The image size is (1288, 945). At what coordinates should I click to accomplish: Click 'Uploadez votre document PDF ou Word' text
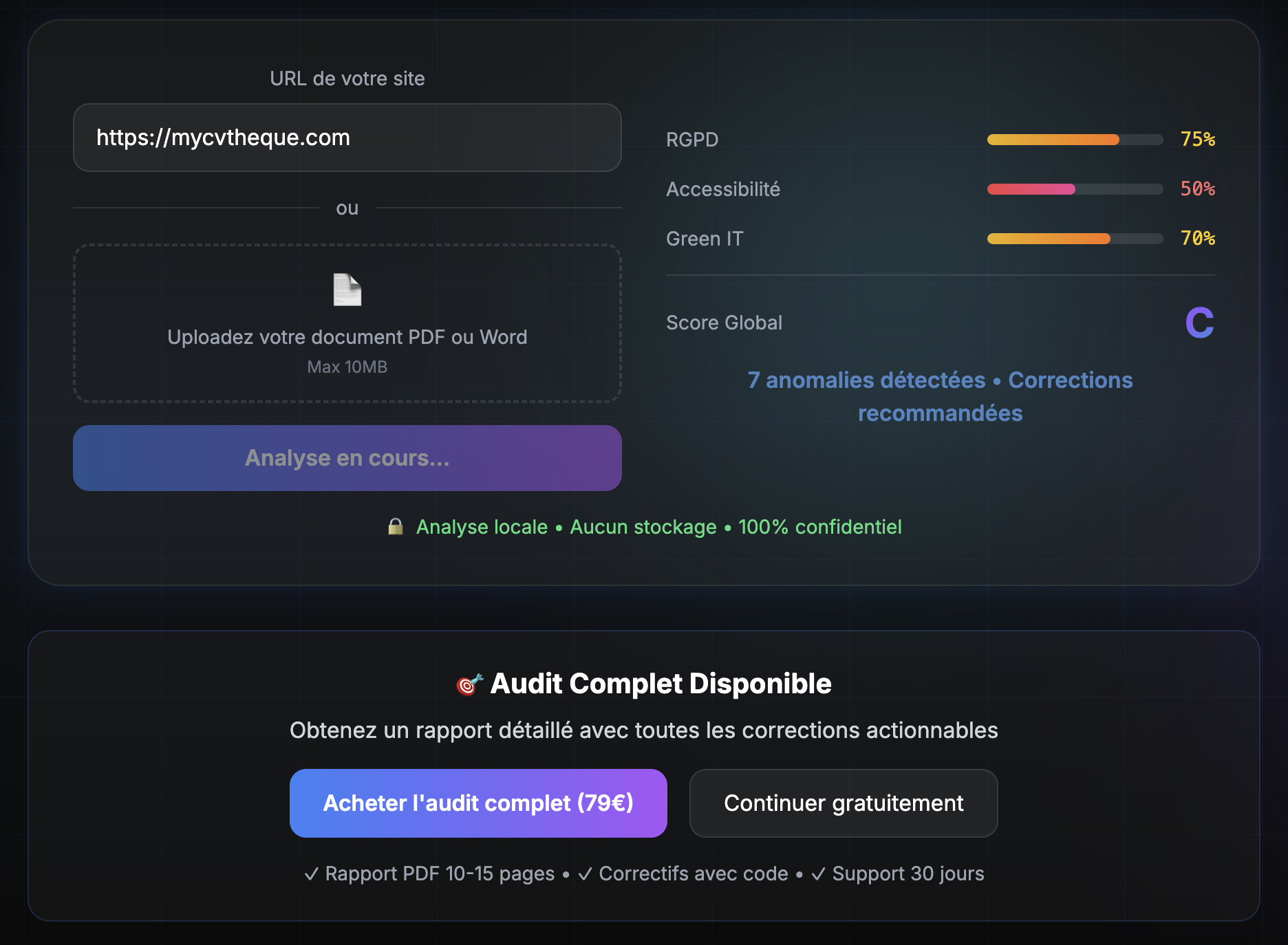[x=347, y=337]
